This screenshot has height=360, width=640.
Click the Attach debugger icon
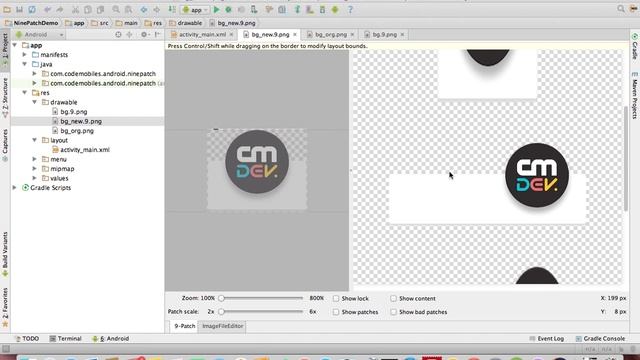pyautogui.click(x=254, y=9)
